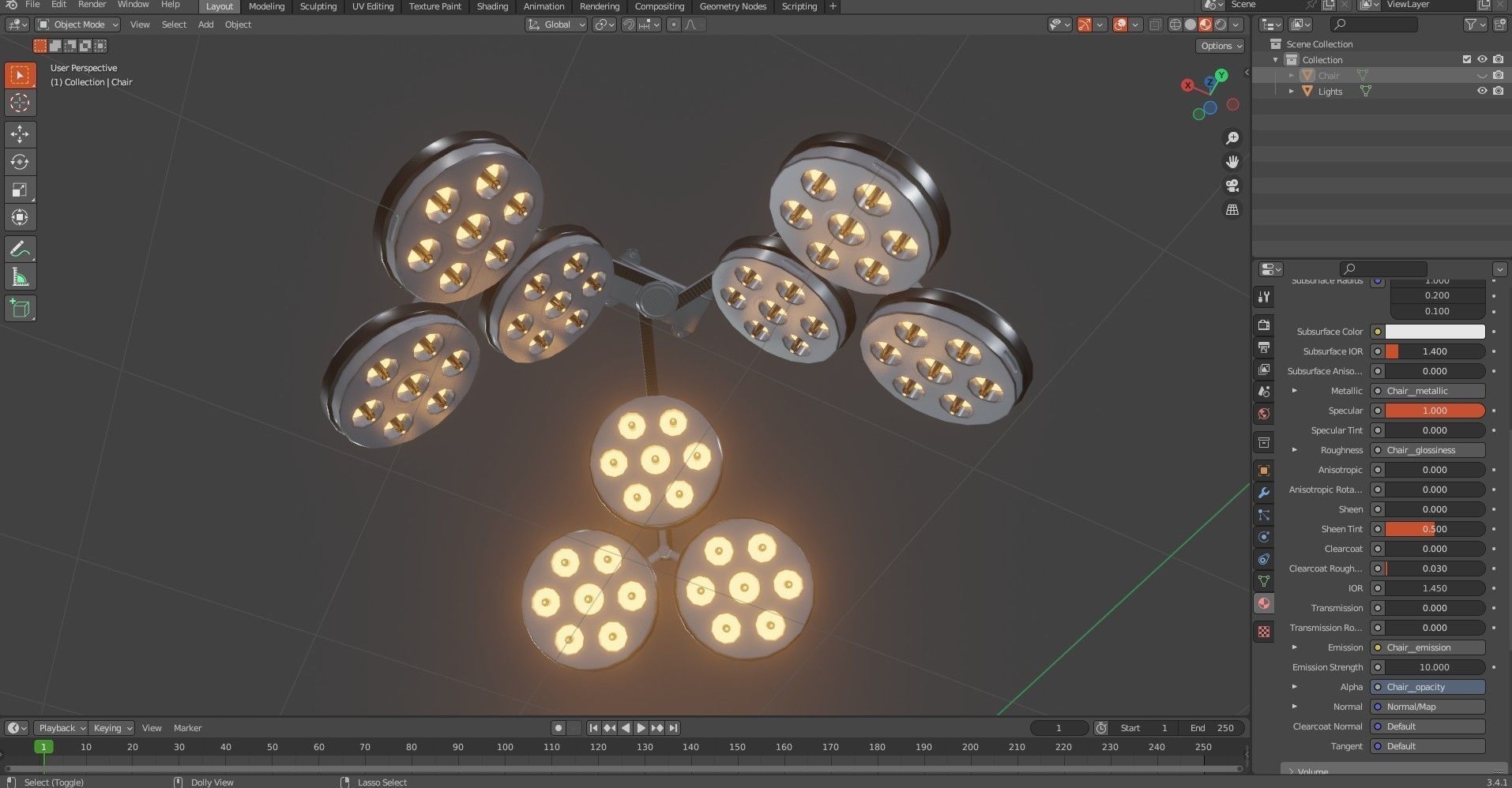Screen dimensions: 1512x788
Task: Open the Playback dropdown in timeline
Action: coord(61,728)
